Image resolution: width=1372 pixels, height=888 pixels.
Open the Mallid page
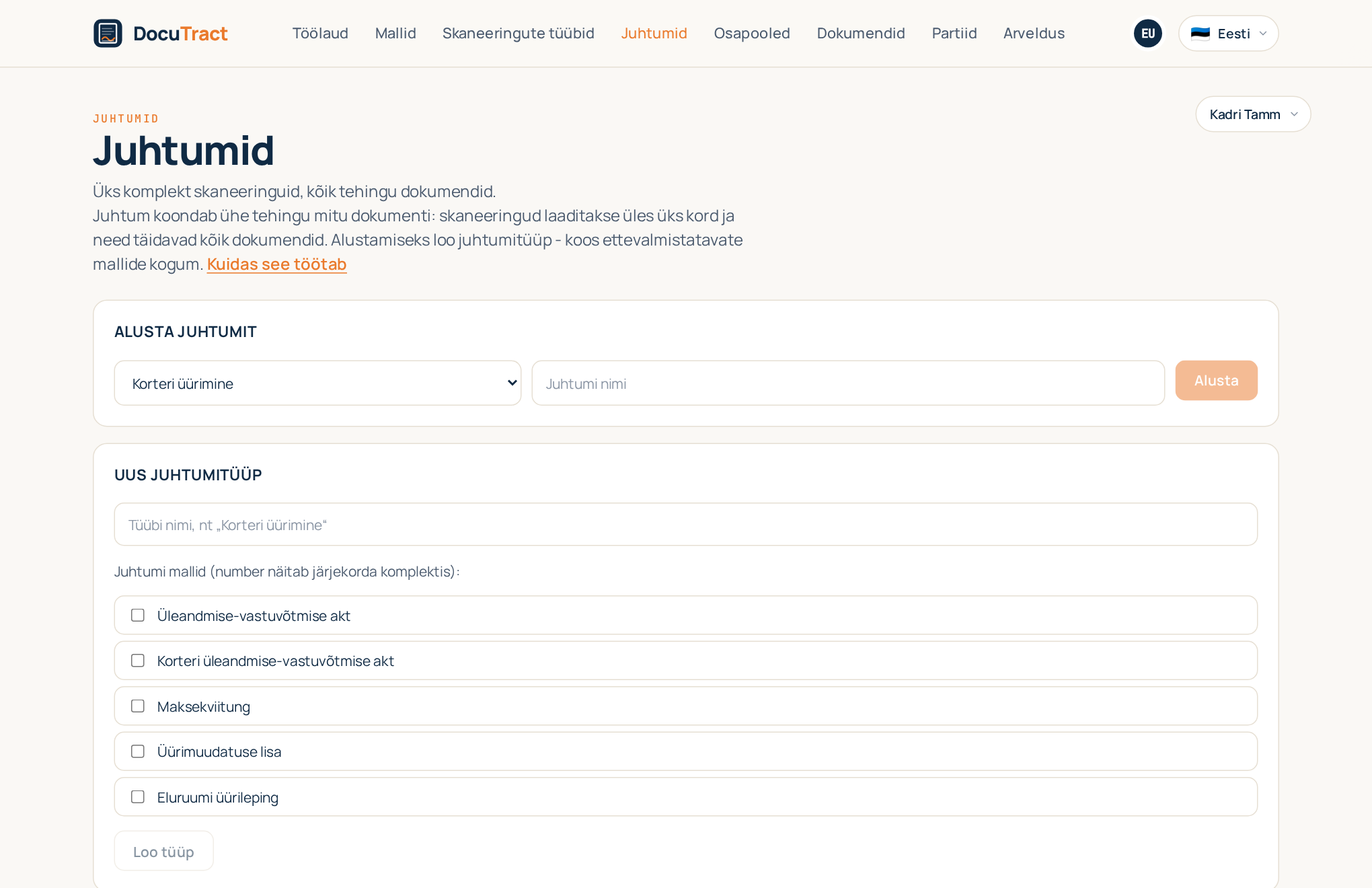click(395, 34)
